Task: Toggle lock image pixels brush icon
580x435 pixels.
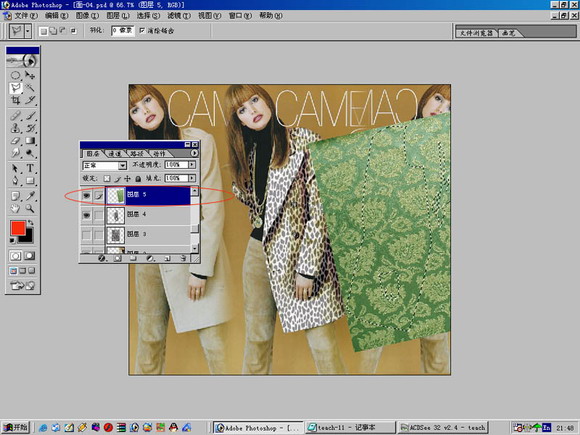Action: [x=117, y=179]
